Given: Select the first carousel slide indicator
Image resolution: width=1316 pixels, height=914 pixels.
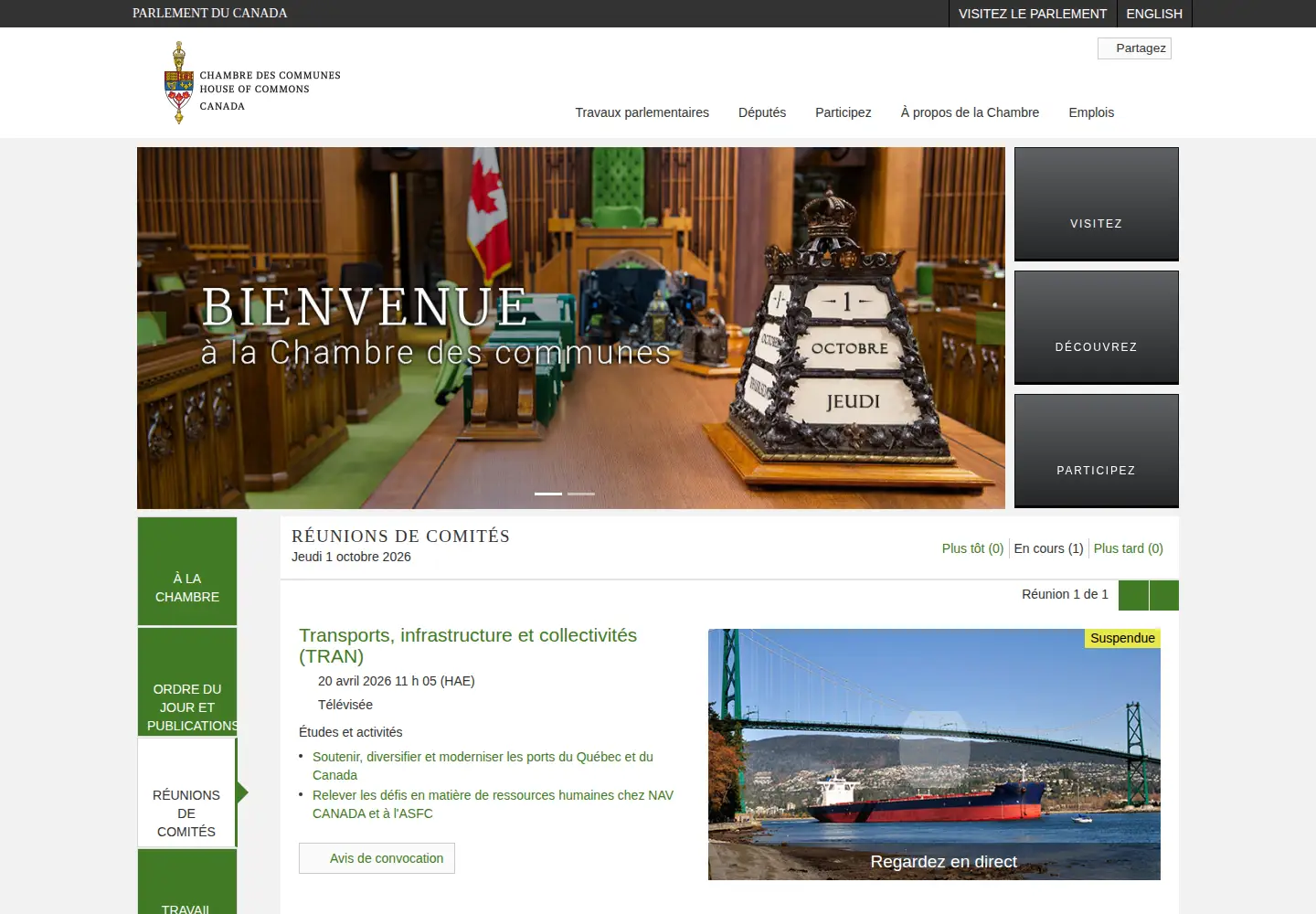Looking at the screenshot, I should tap(548, 494).
